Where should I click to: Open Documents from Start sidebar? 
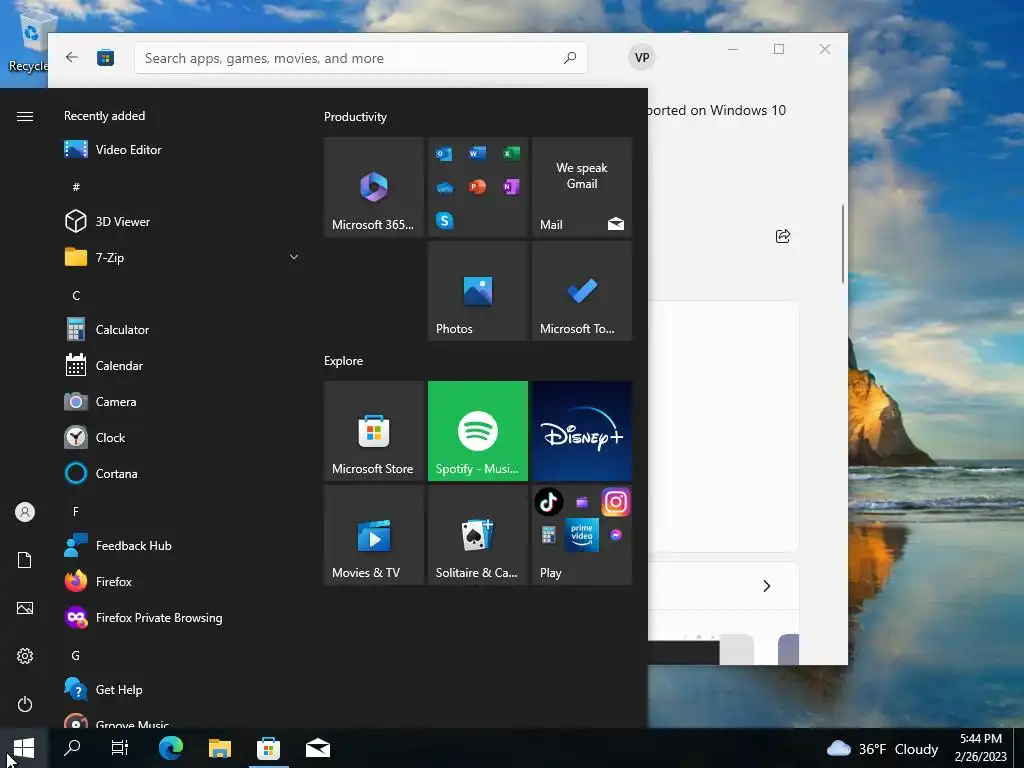(x=25, y=560)
